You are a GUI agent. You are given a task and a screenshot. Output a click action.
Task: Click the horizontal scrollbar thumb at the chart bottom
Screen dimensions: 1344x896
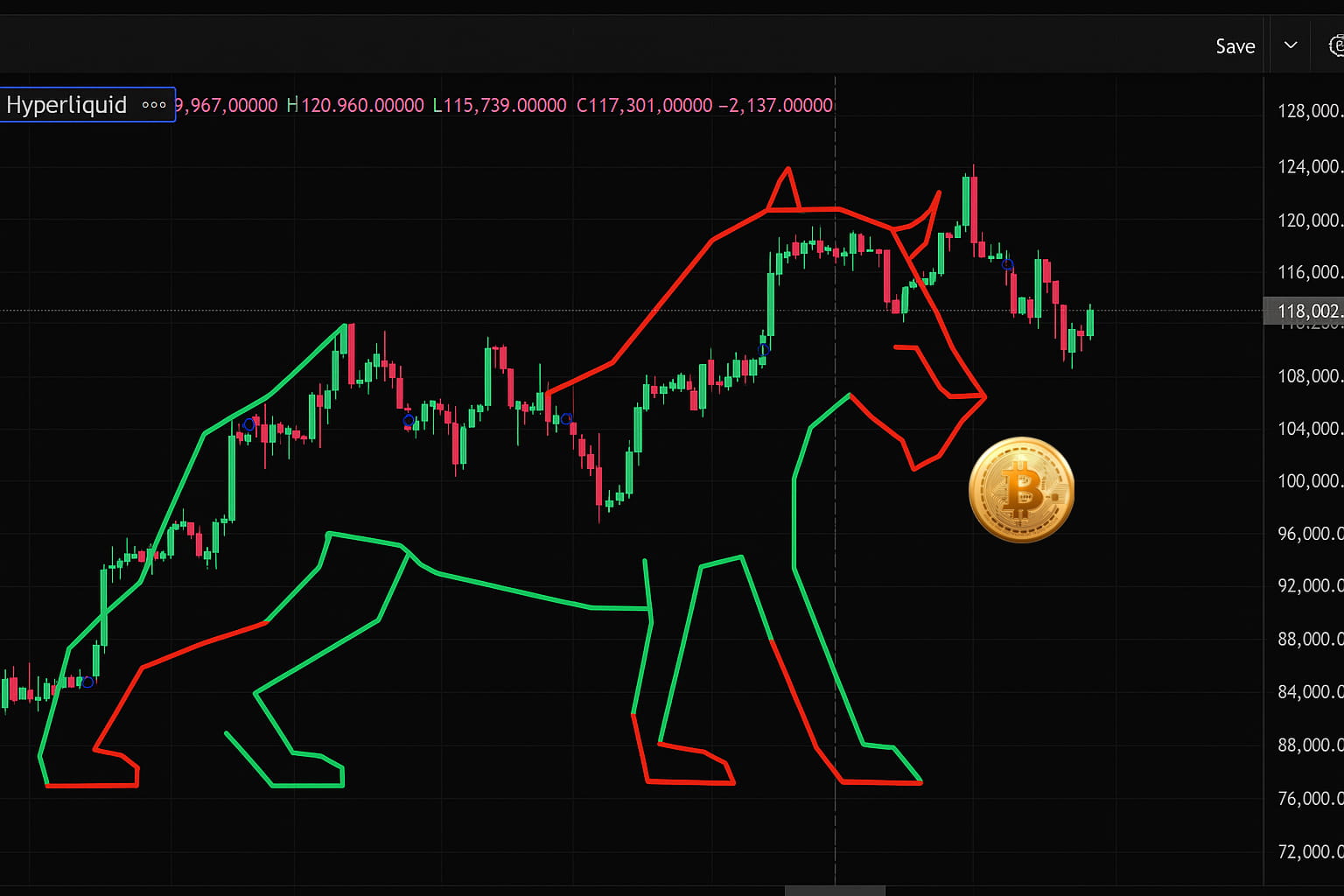click(835, 891)
